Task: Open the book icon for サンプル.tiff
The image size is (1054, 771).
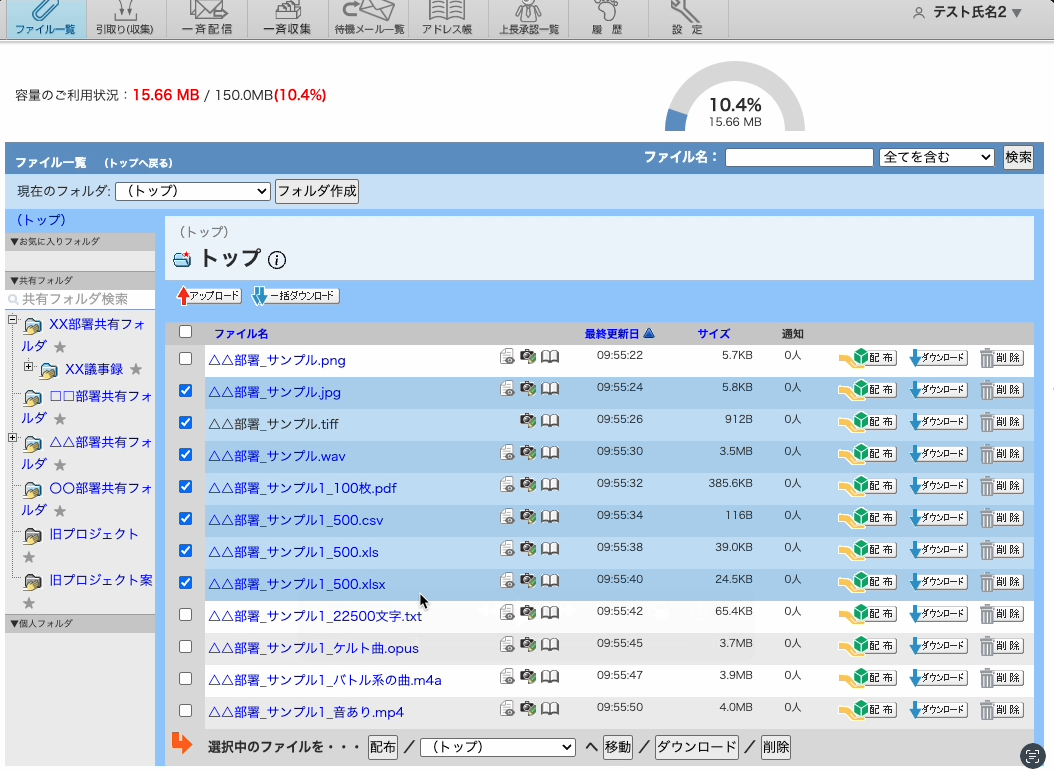Action: pos(550,422)
